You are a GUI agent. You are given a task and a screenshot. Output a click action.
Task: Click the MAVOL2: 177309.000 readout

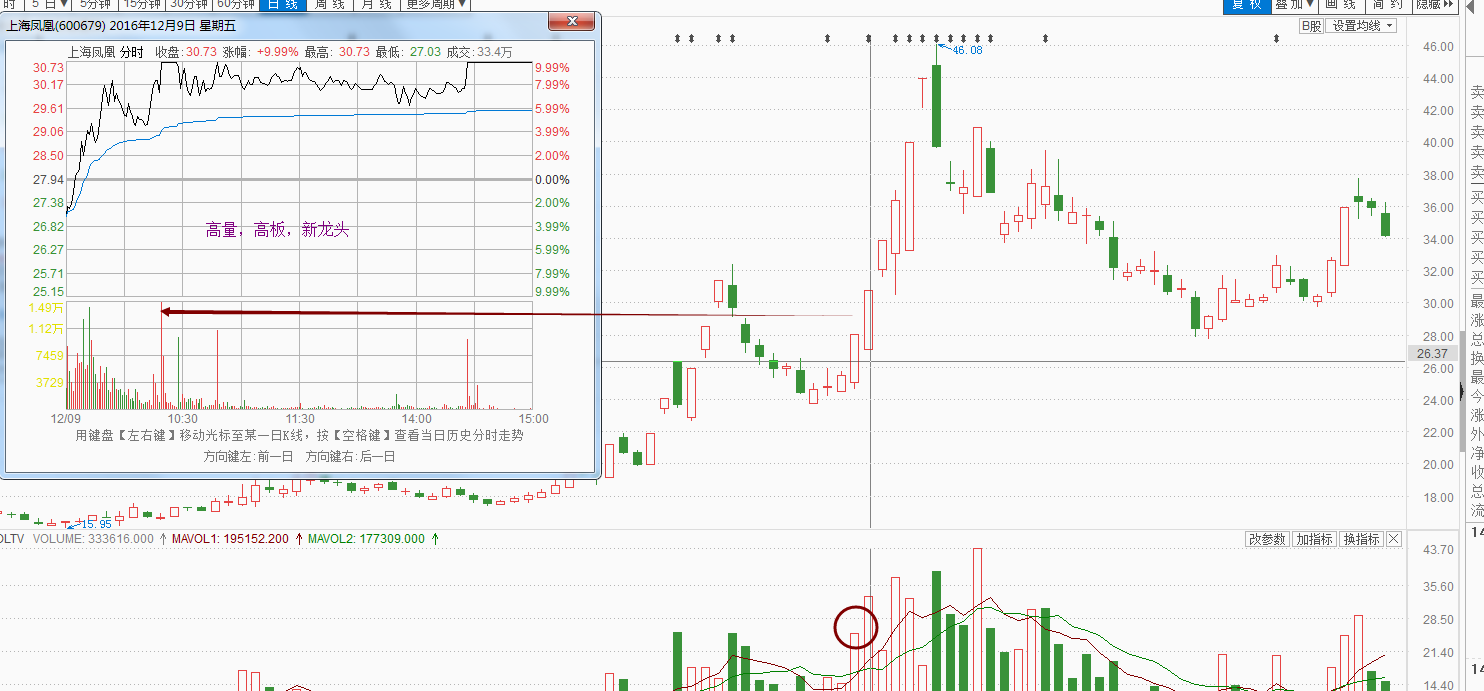(x=366, y=539)
